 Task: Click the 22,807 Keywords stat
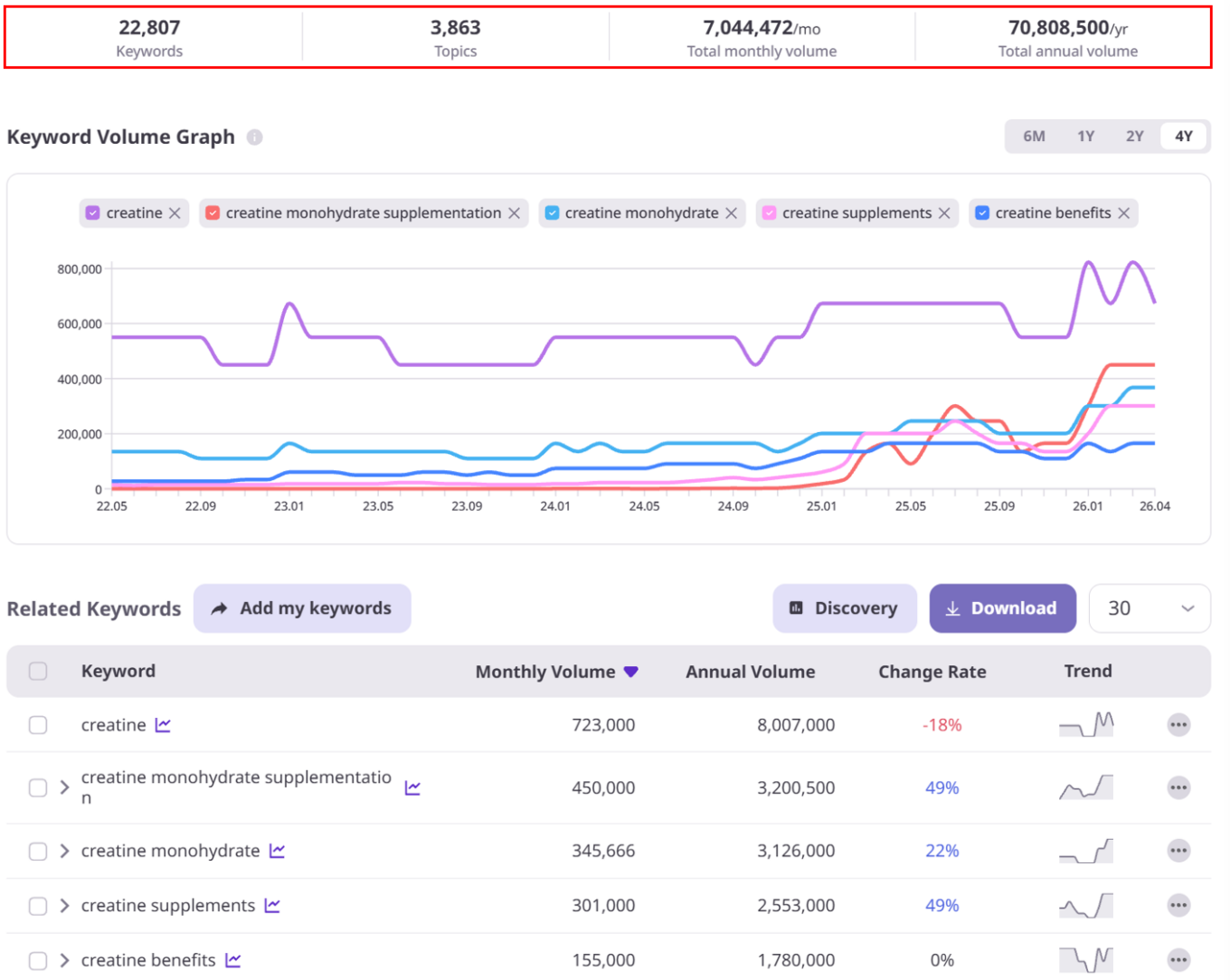tap(149, 38)
